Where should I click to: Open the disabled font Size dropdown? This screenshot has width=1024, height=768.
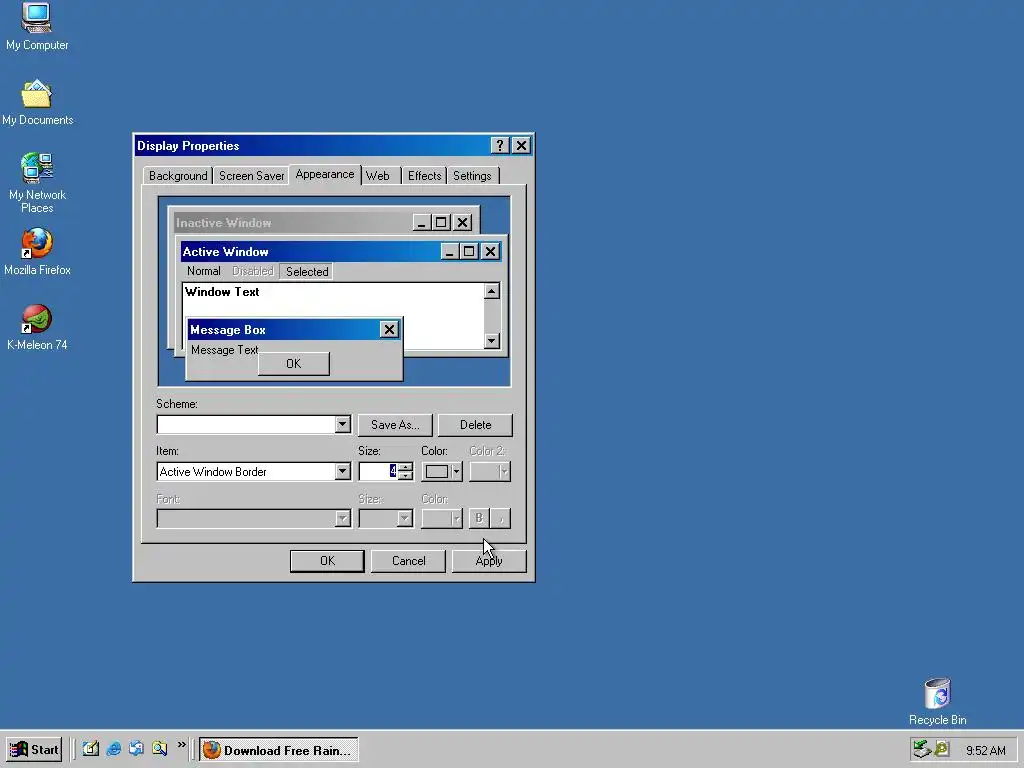[386, 519]
